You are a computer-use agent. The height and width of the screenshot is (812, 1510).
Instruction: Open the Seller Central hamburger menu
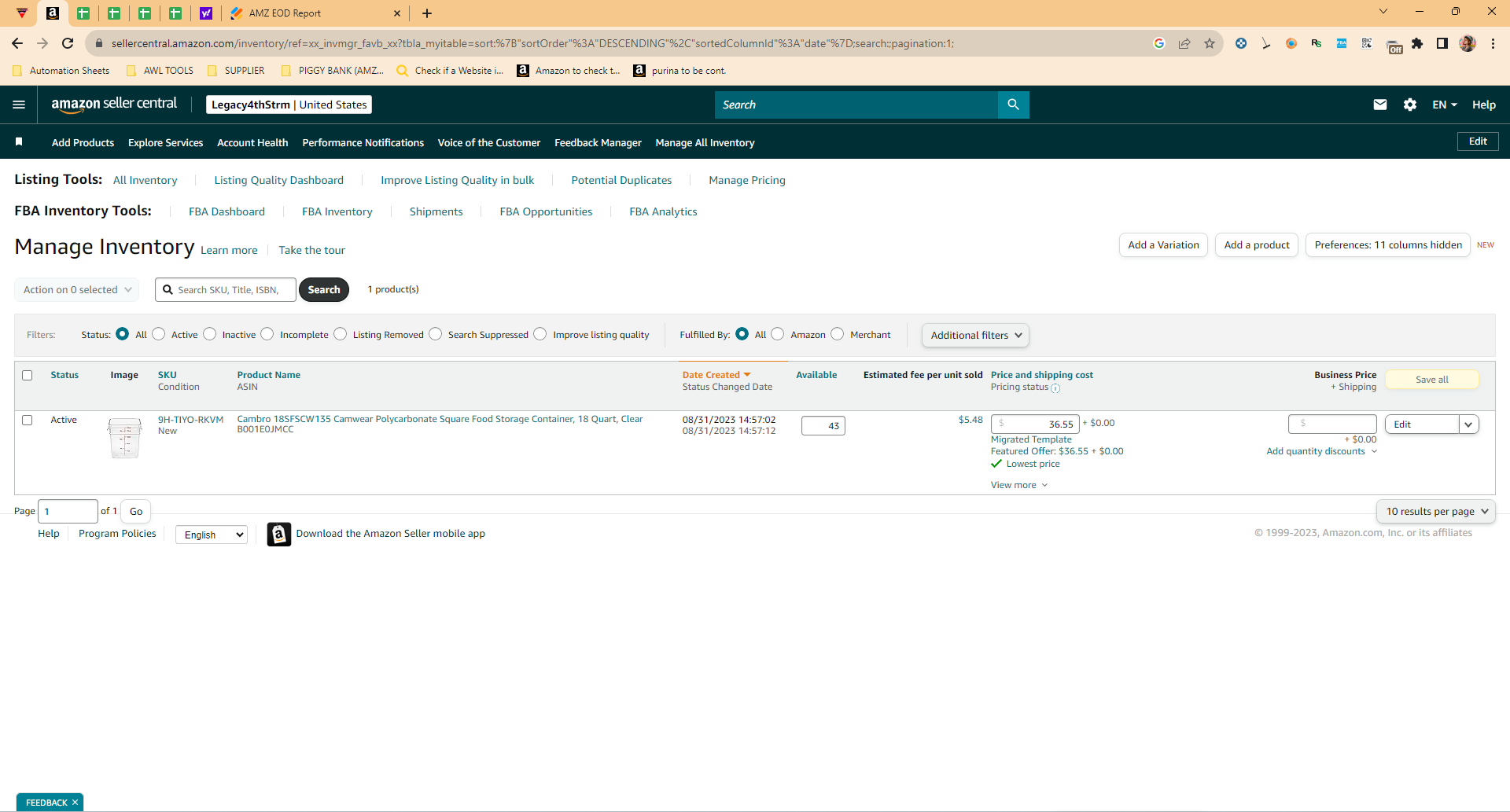(19, 105)
